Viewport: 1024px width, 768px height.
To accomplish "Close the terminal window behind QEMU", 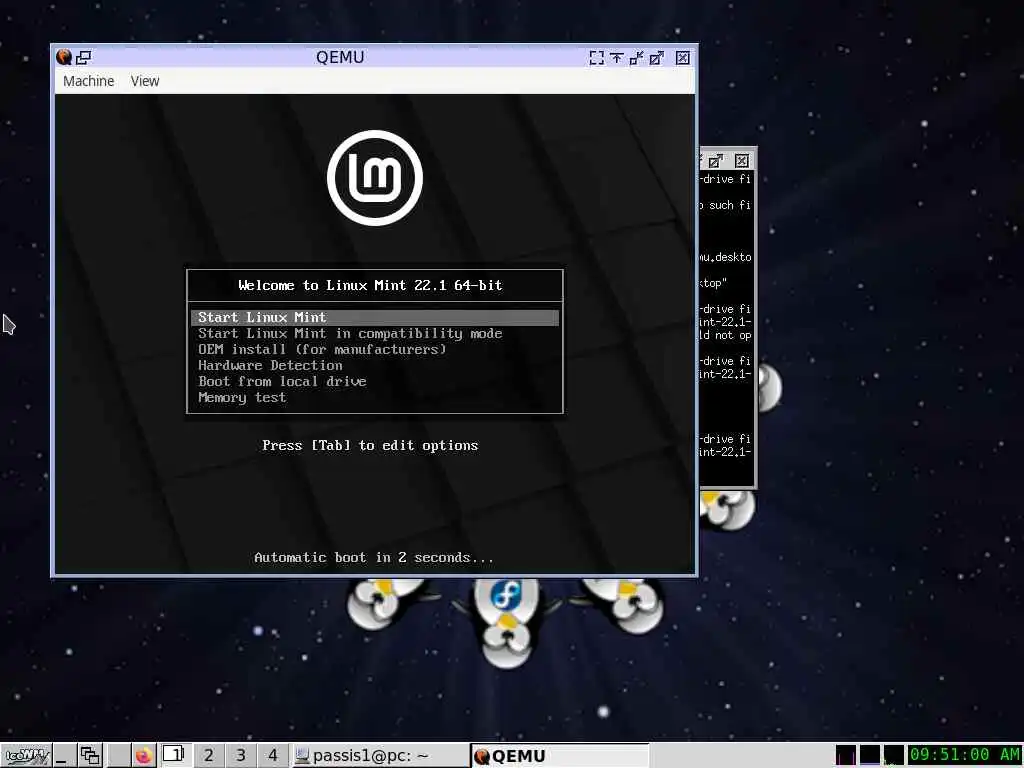I will coord(742,161).
